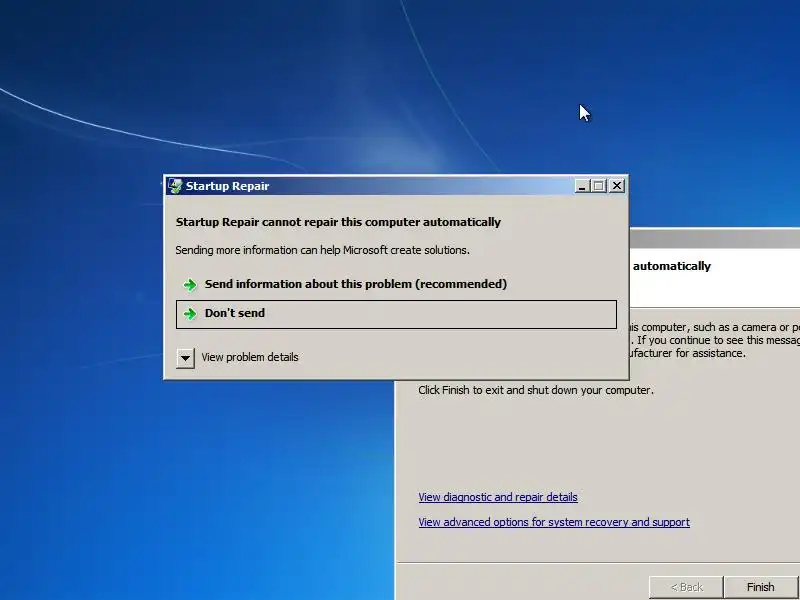Click the 'Startup Repair cannot repair' heading

click(338, 222)
